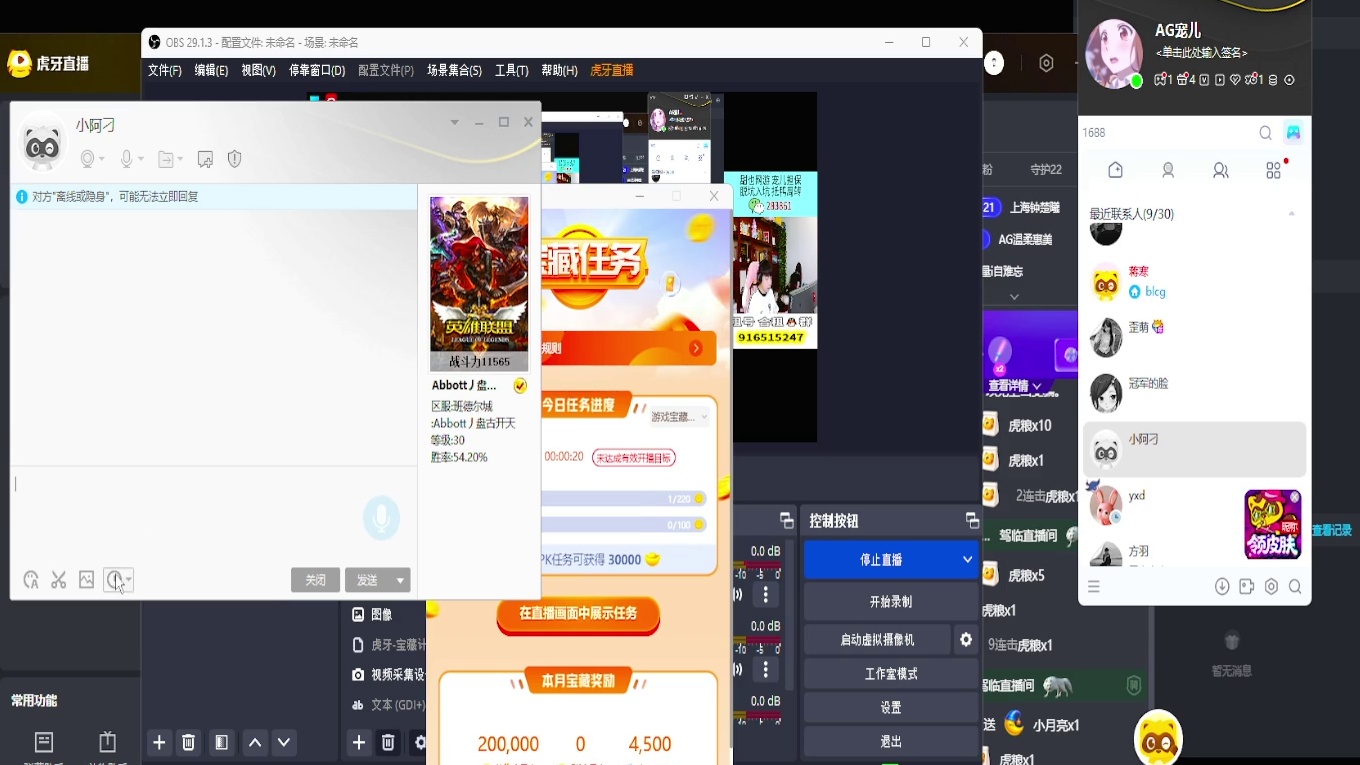Open chat history dropdown arrow
Image resolution: width=1360 pixels, height=765 pixels.
(x=128, y=580)
